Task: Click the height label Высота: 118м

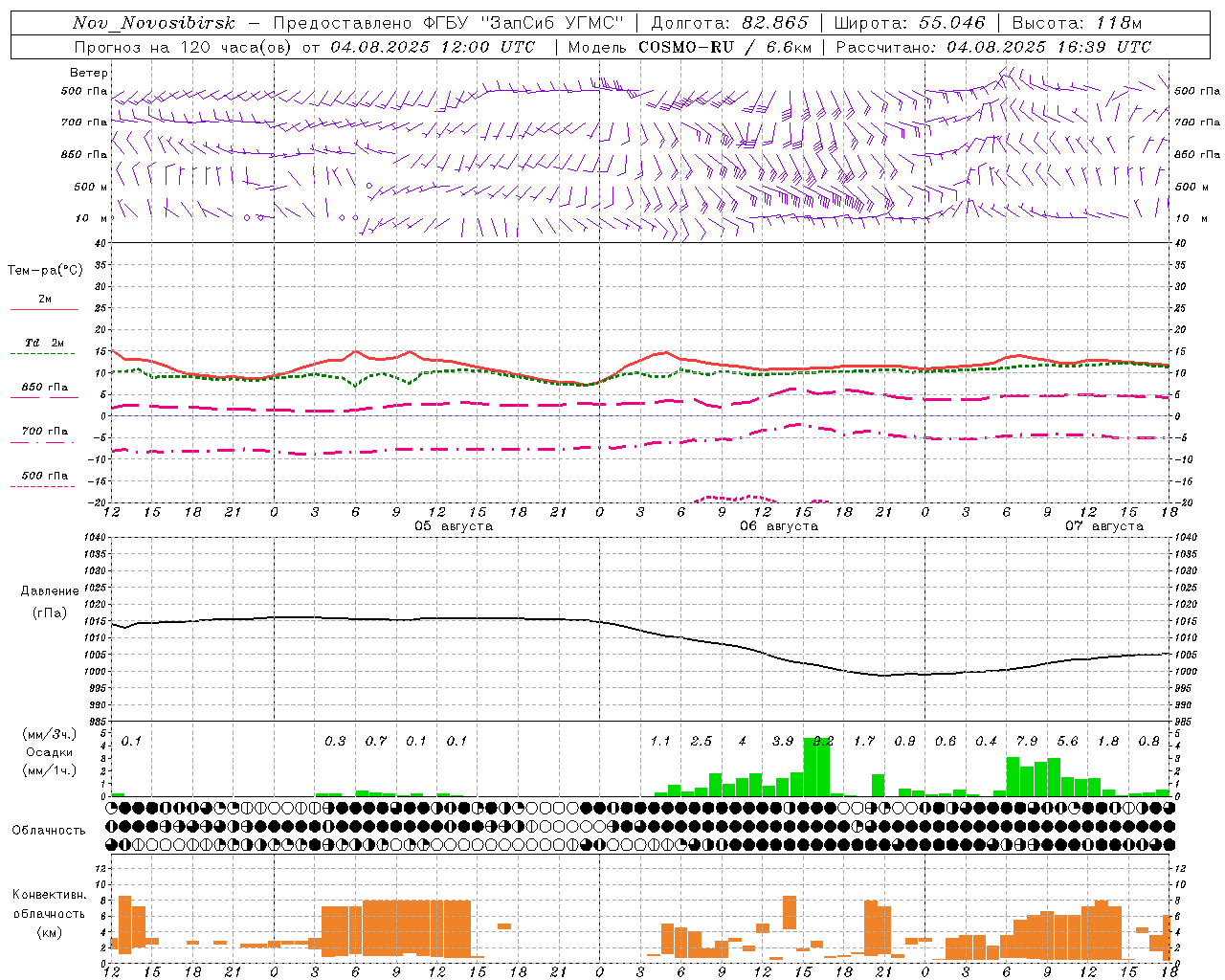Action: point(1077,23)
